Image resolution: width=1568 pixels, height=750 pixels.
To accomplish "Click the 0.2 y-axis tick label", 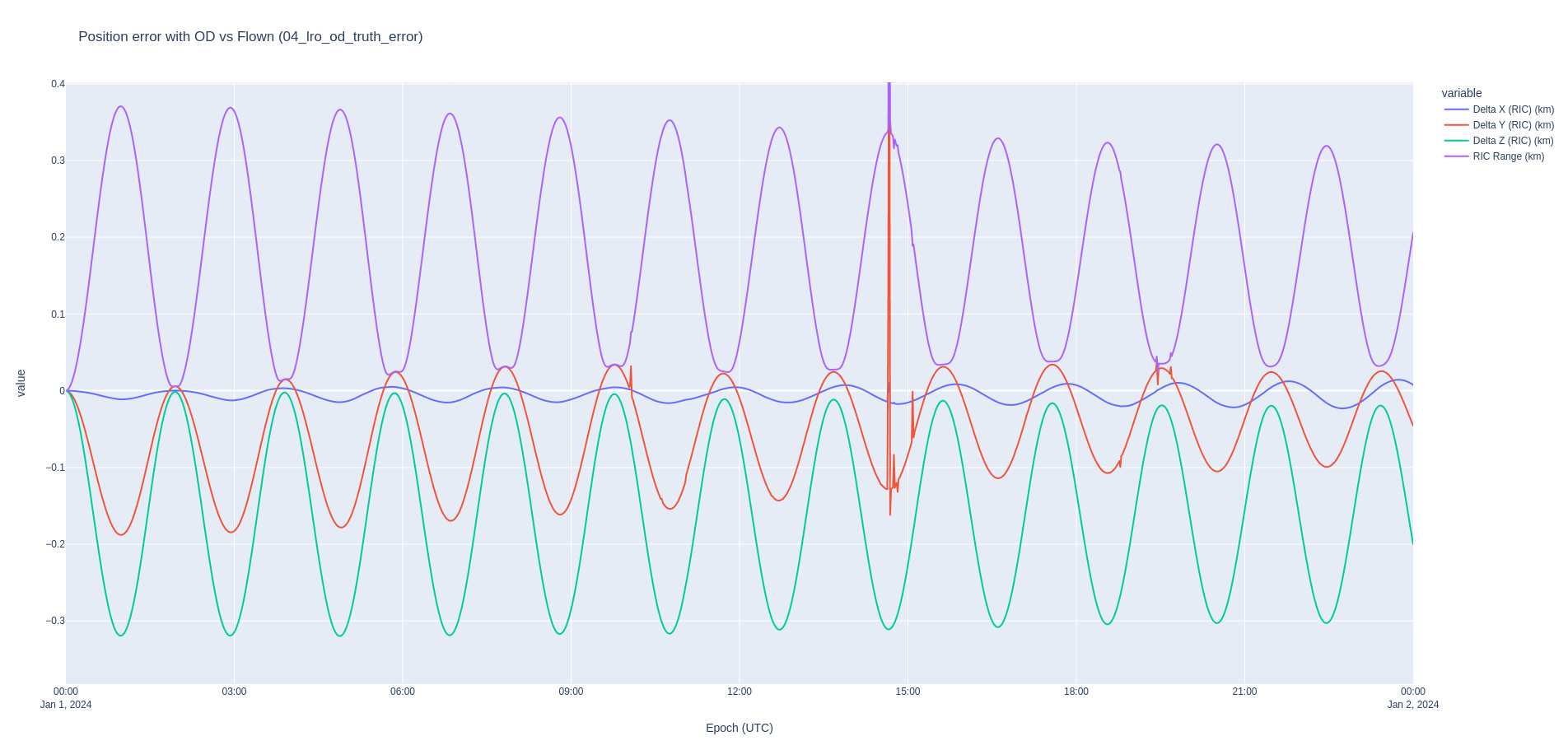I will click(58, 237).
